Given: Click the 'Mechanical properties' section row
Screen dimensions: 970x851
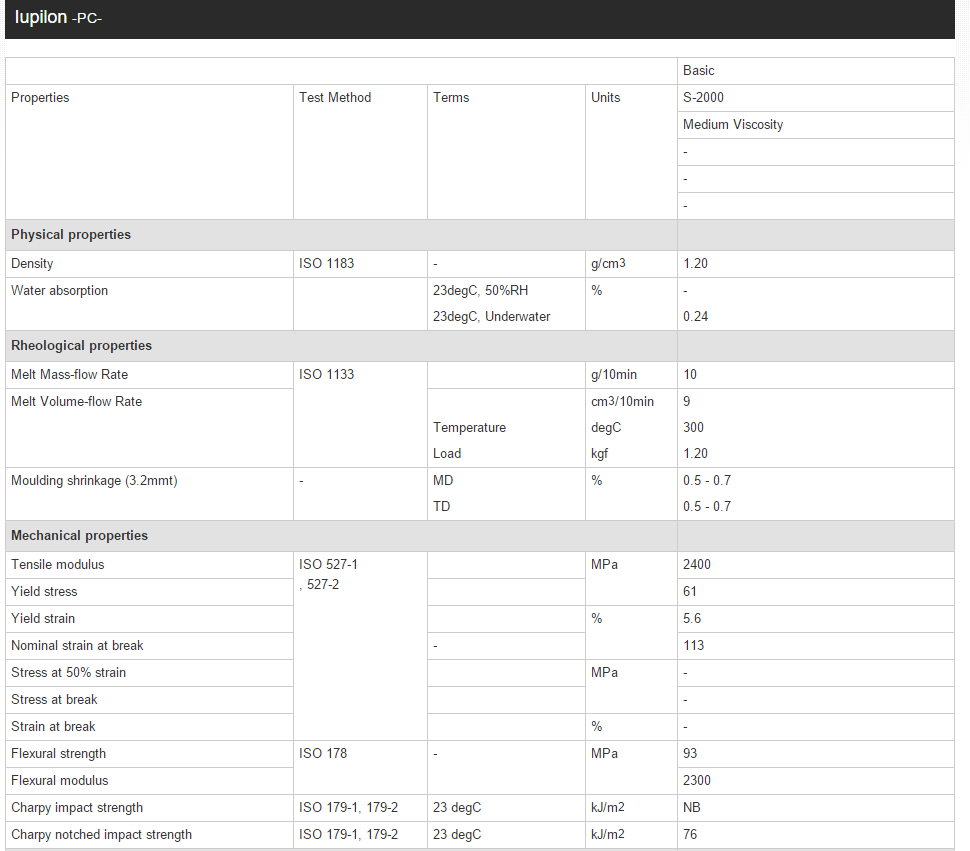Looking at the screenshot, I should [x=341, y=536].
